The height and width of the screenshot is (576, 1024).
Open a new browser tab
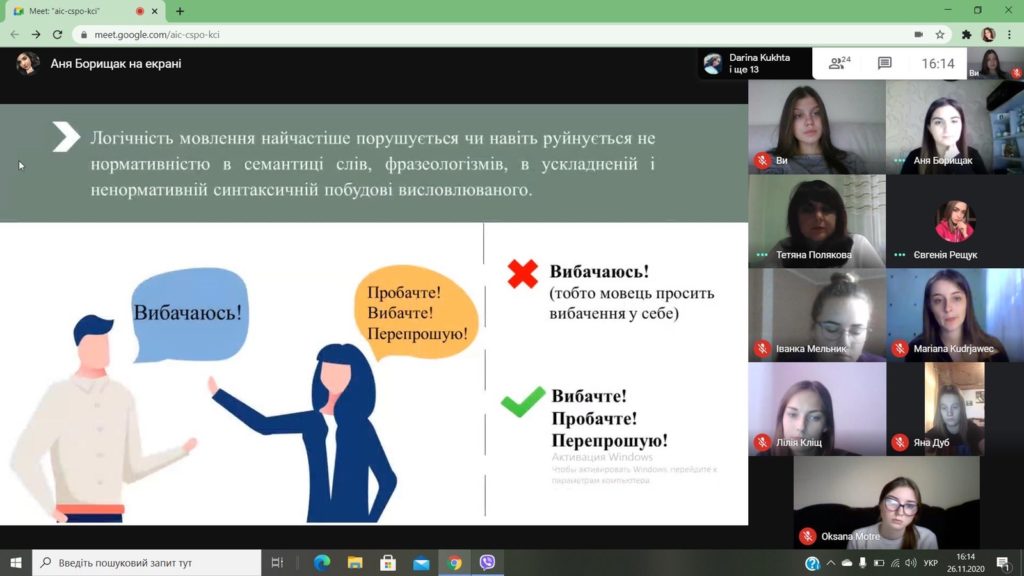click(x=180, y=11)
